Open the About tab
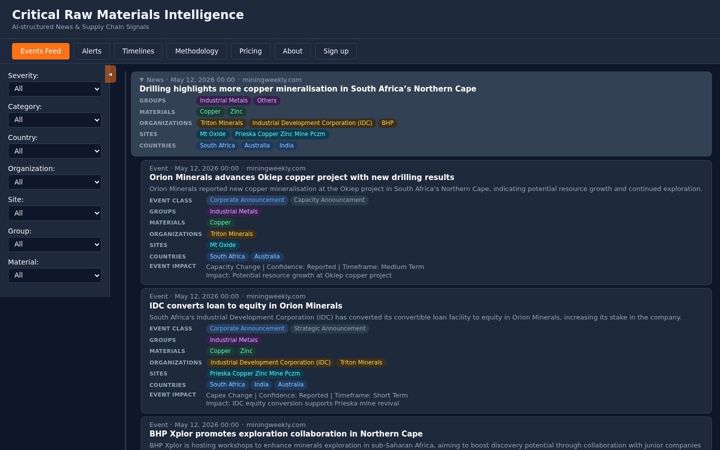Screen dimensions: 720x450 292,51
